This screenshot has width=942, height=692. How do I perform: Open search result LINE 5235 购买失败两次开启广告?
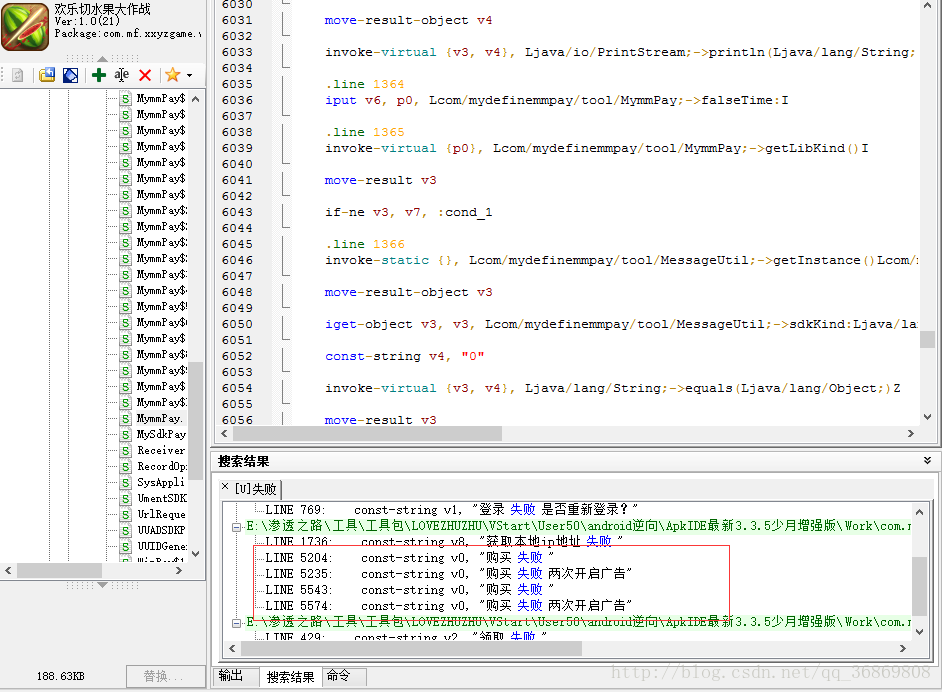click(x=448, y=574)
